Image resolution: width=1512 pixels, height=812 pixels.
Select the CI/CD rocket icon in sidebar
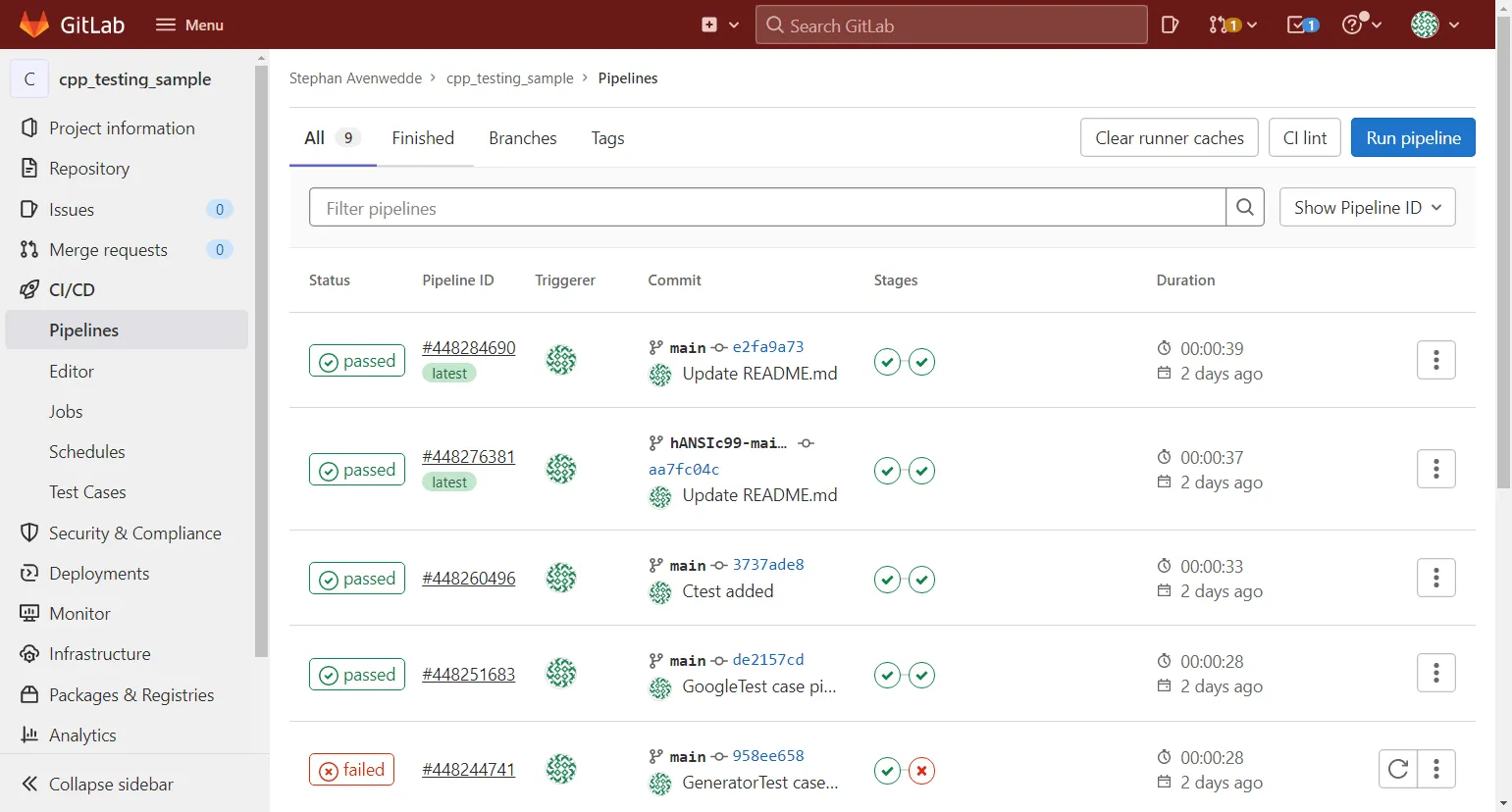coord(30,289)
